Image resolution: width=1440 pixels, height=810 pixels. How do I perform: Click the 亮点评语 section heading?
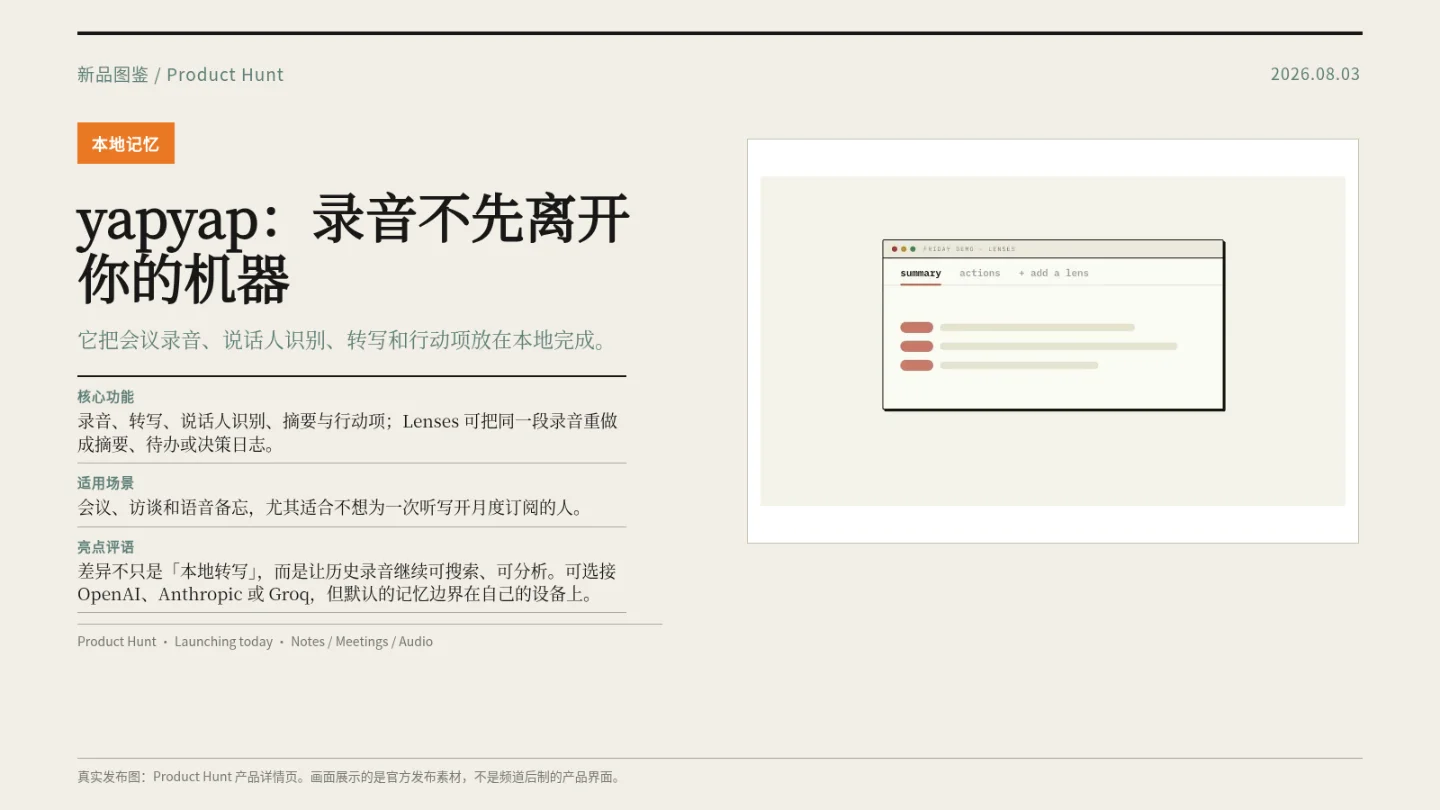click(105, 547)
